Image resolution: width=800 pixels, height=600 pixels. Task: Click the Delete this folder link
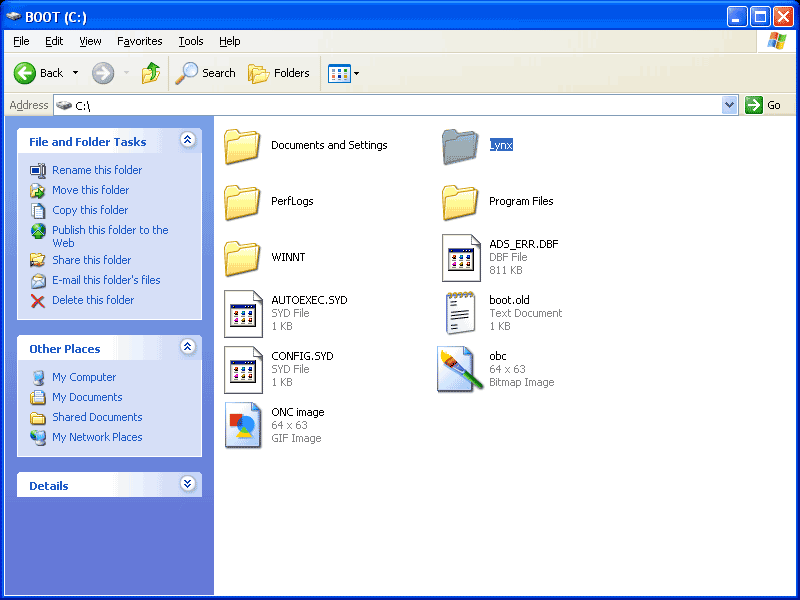tap(93, 300)
